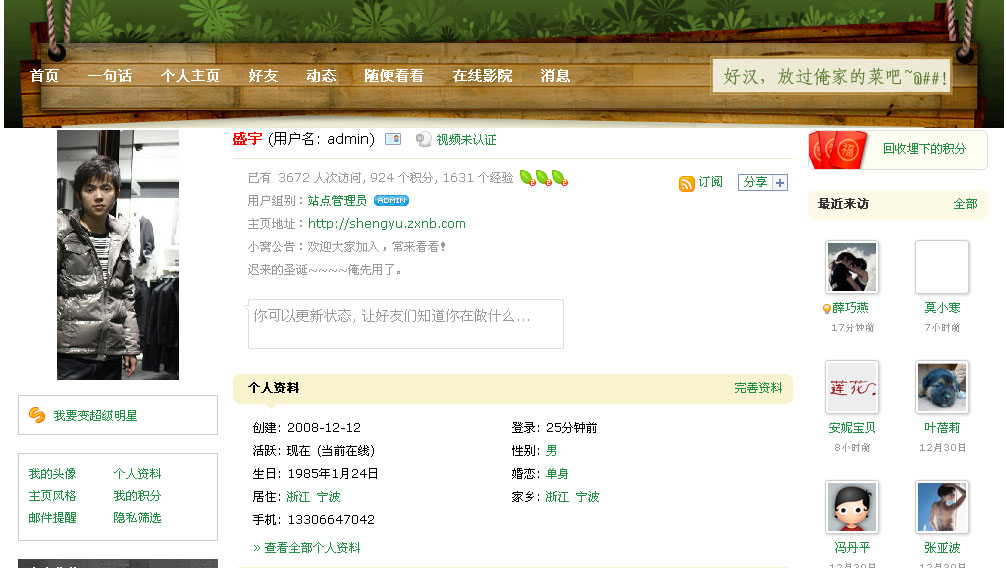Open 随便看看 in the navigation bar

394,76
